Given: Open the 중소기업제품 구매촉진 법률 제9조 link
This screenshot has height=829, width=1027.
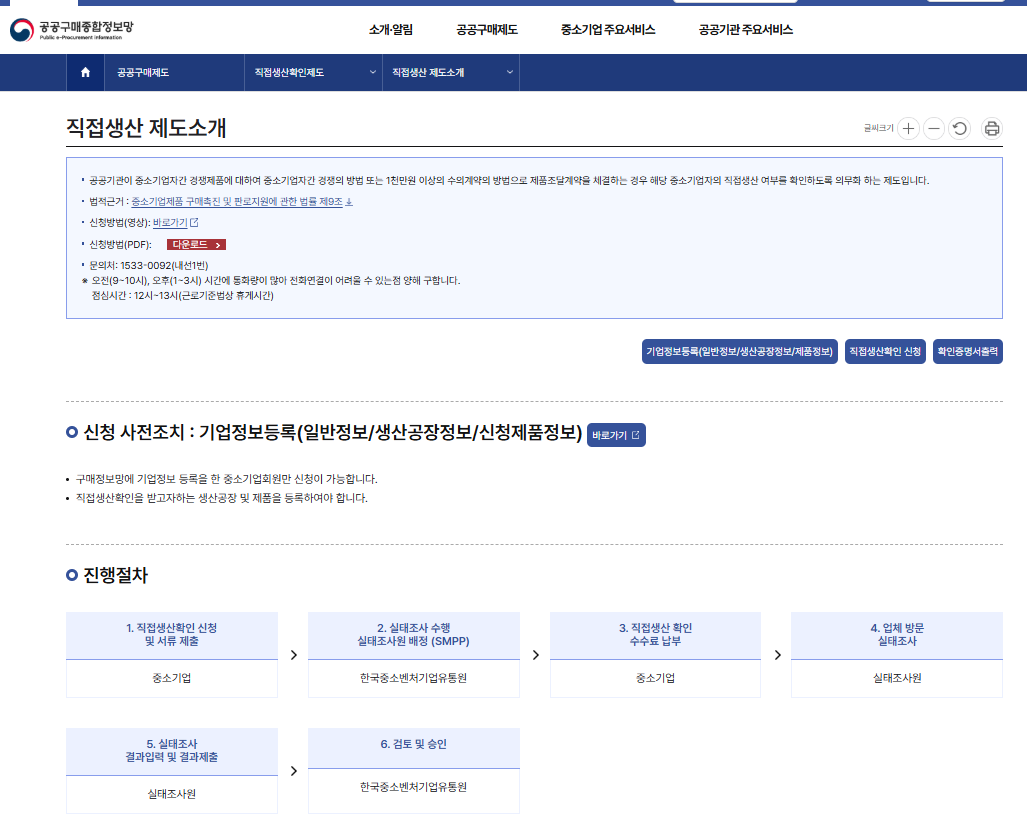Looking at the screenshot, I should pyautogui.click(x=236, y=202).
